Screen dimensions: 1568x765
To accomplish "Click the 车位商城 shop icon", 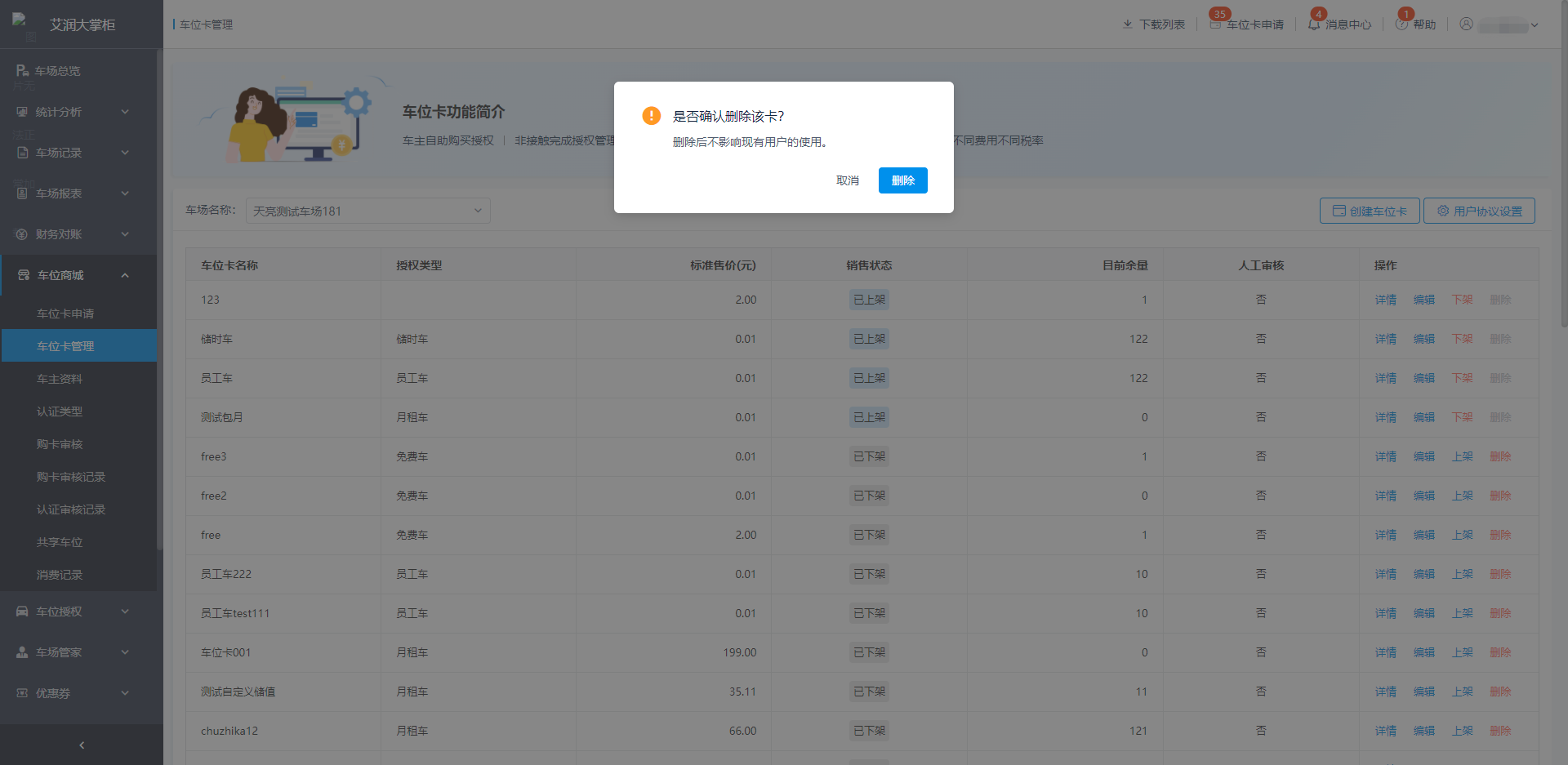I will point(24,275).
